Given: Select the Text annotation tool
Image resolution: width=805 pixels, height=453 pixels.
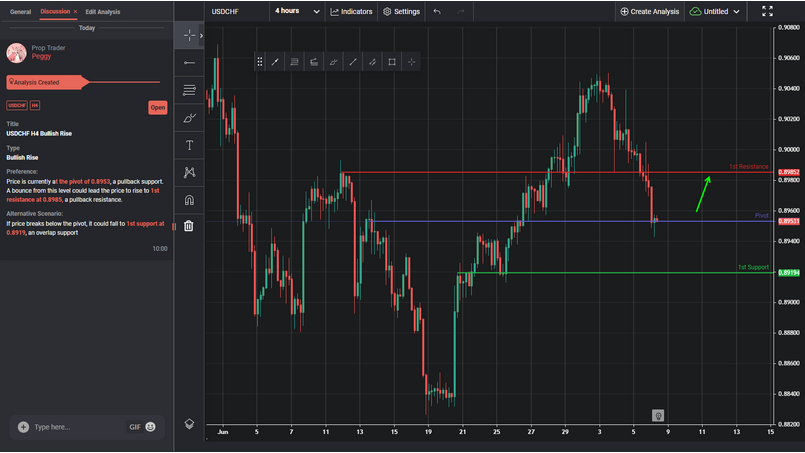Looking at the screenshot, I should click(189, 145).
